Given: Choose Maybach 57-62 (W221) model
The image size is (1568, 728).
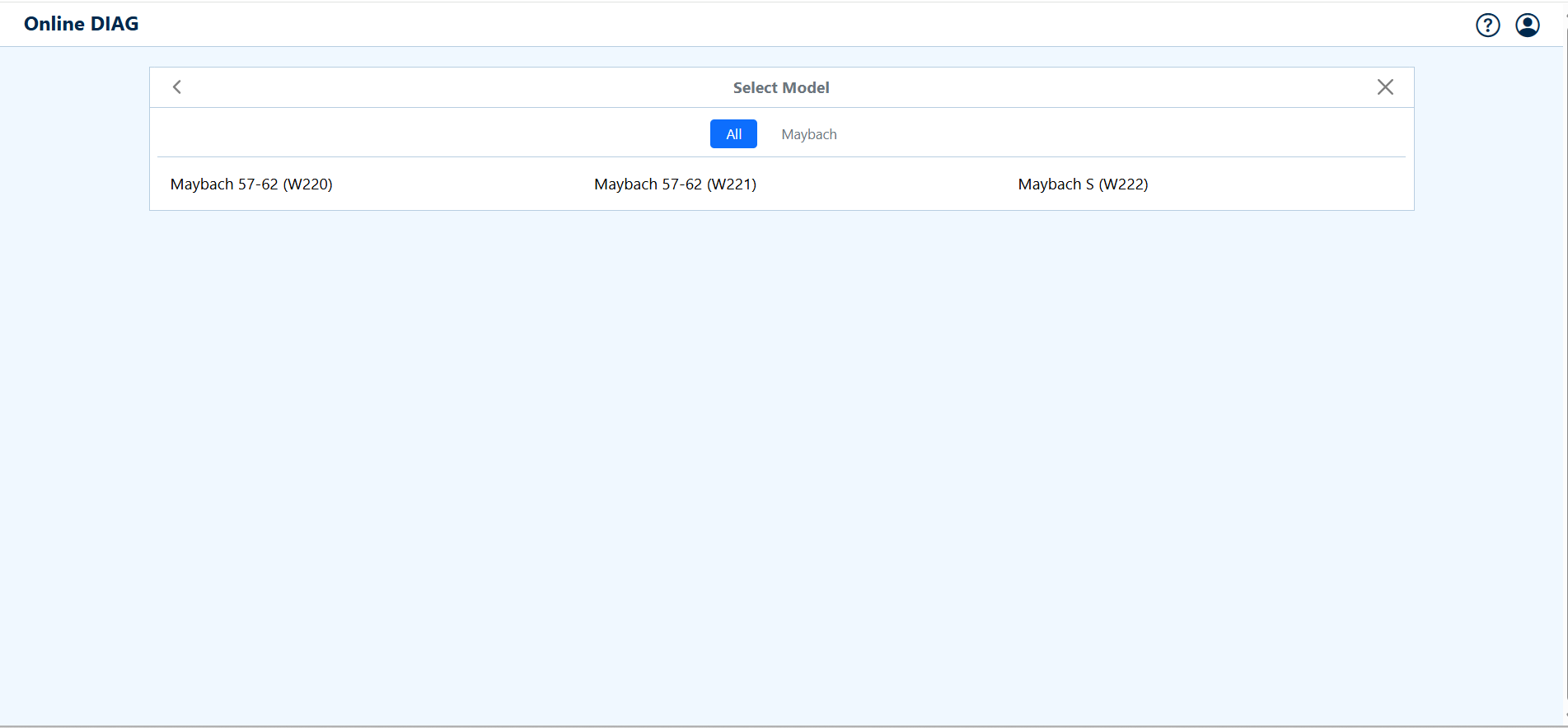Looking at the screenshot, I should tap(675, 184).
